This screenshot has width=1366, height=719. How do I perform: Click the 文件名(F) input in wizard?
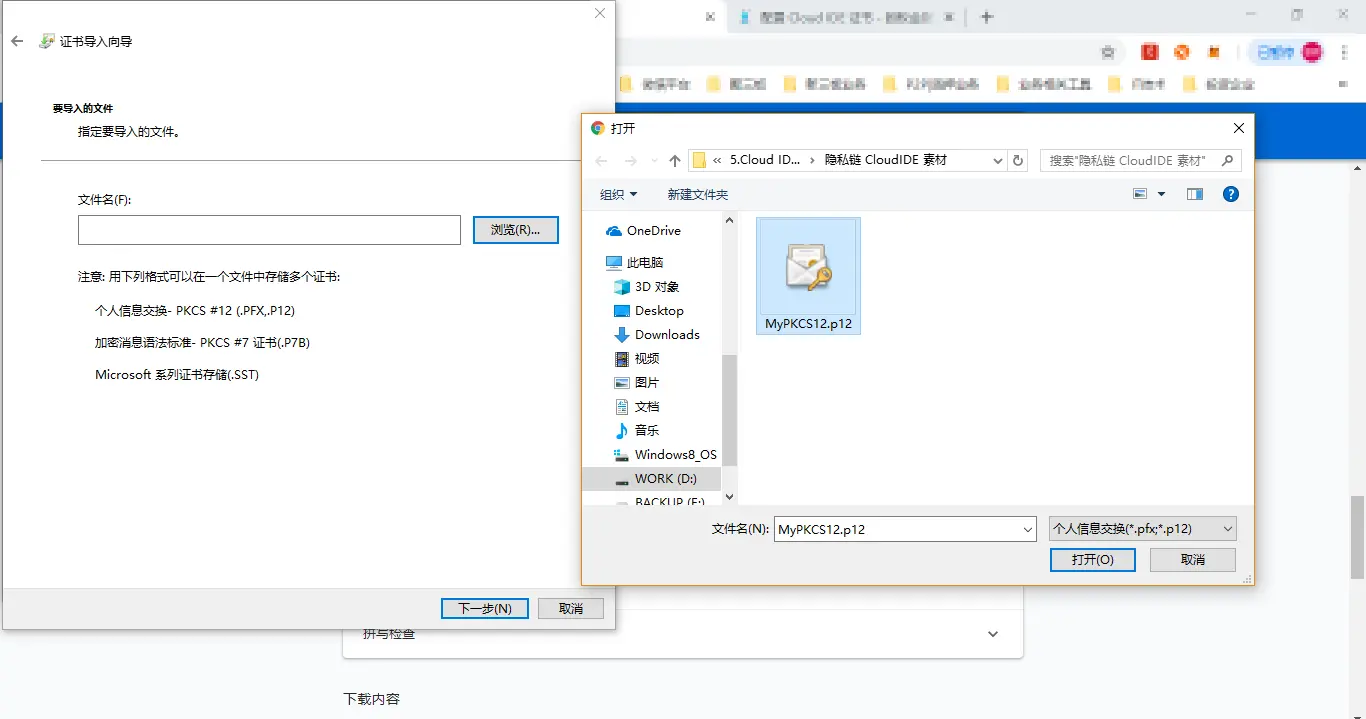pos(269,230)
